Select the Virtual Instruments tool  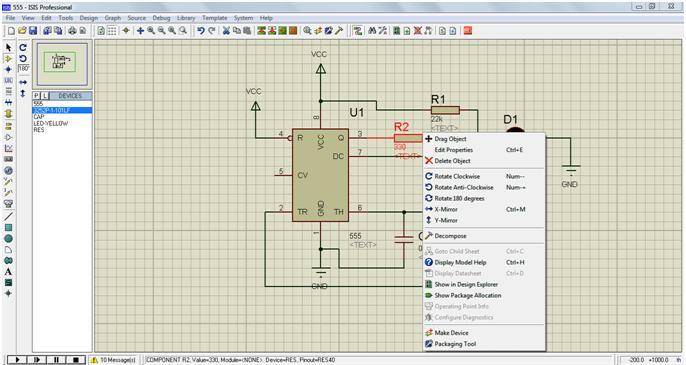pyautogui.click(x=8, y=203)
